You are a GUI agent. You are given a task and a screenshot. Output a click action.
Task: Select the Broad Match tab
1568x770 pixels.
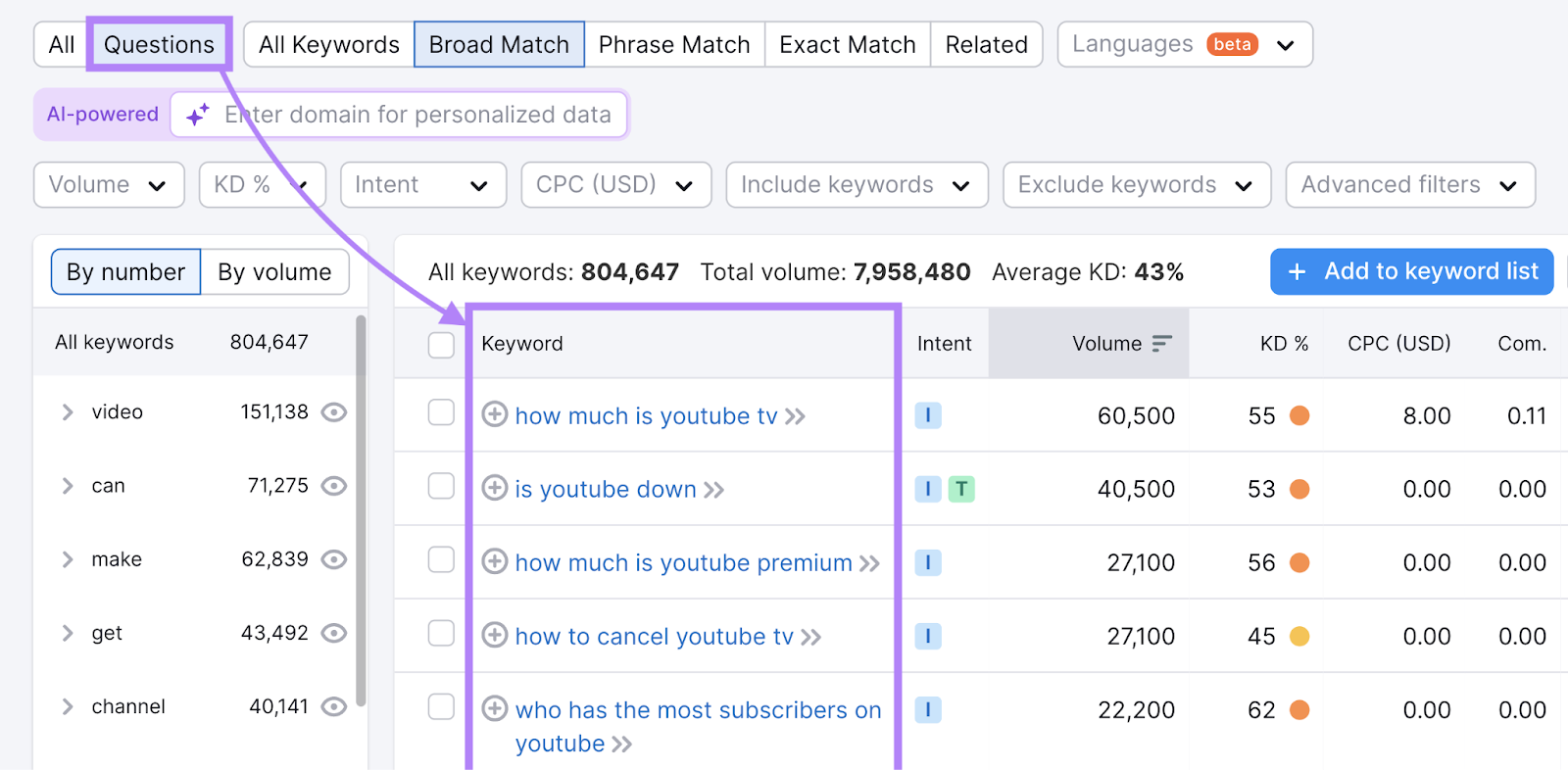click(x=499, y=44)
